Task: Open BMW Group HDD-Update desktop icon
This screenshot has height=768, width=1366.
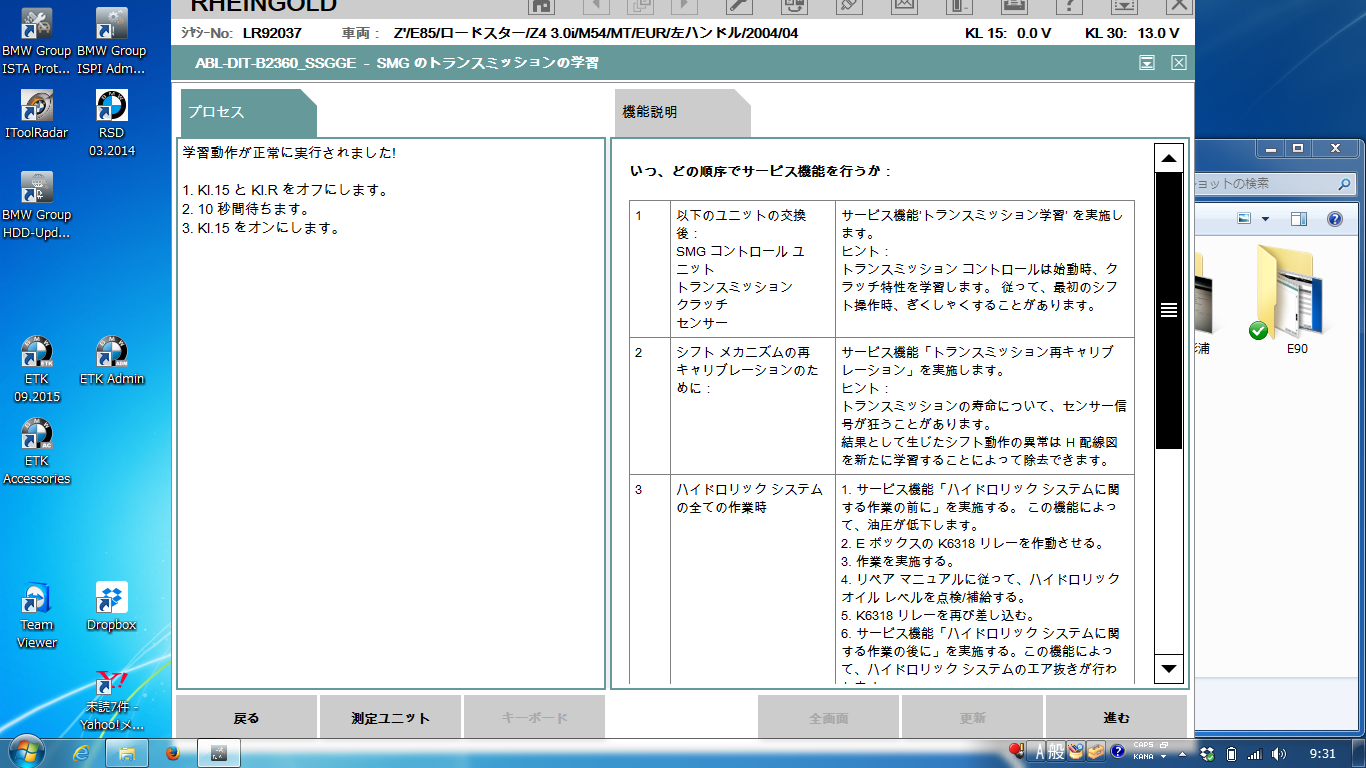Action: click(x=37, y=205)
